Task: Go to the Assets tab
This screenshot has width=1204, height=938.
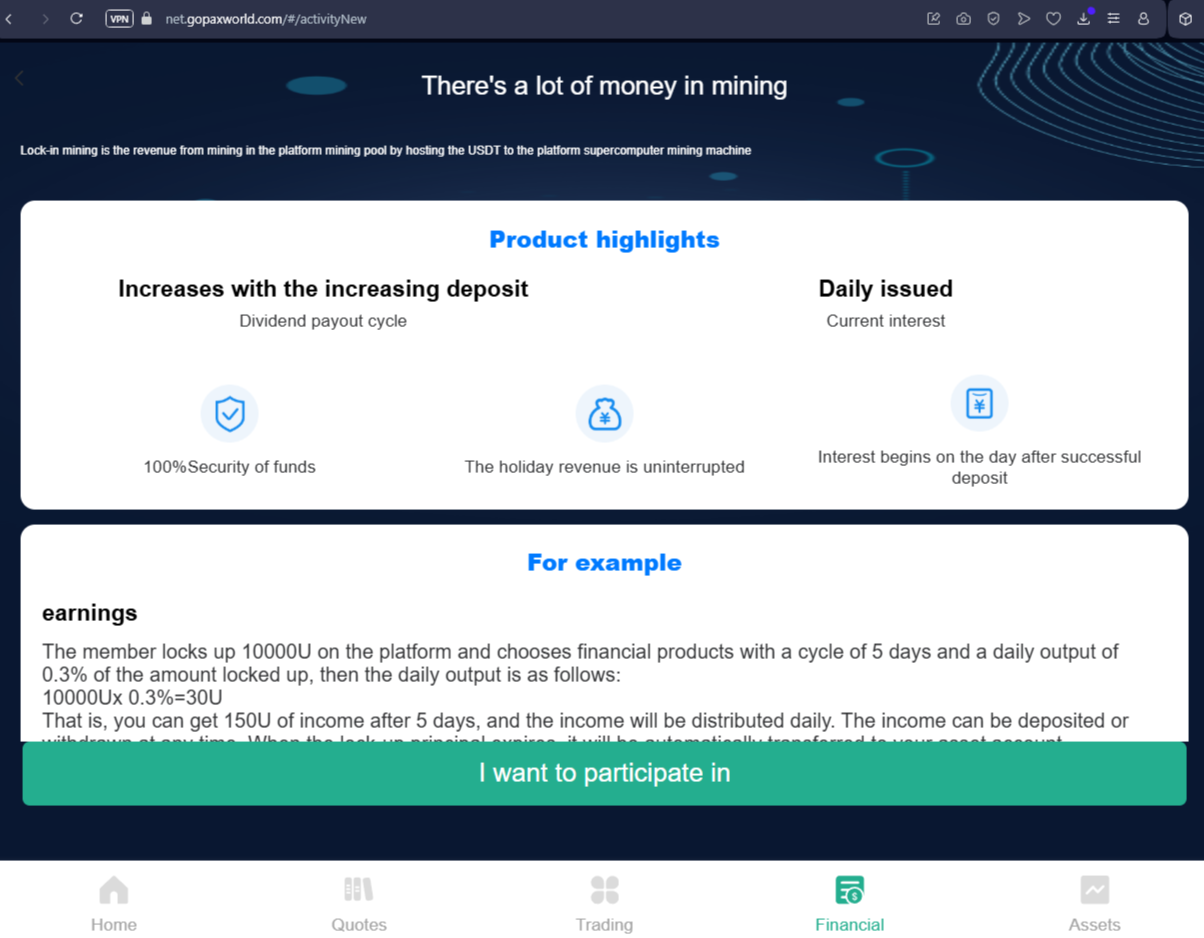Action: tap(1094, 904)
